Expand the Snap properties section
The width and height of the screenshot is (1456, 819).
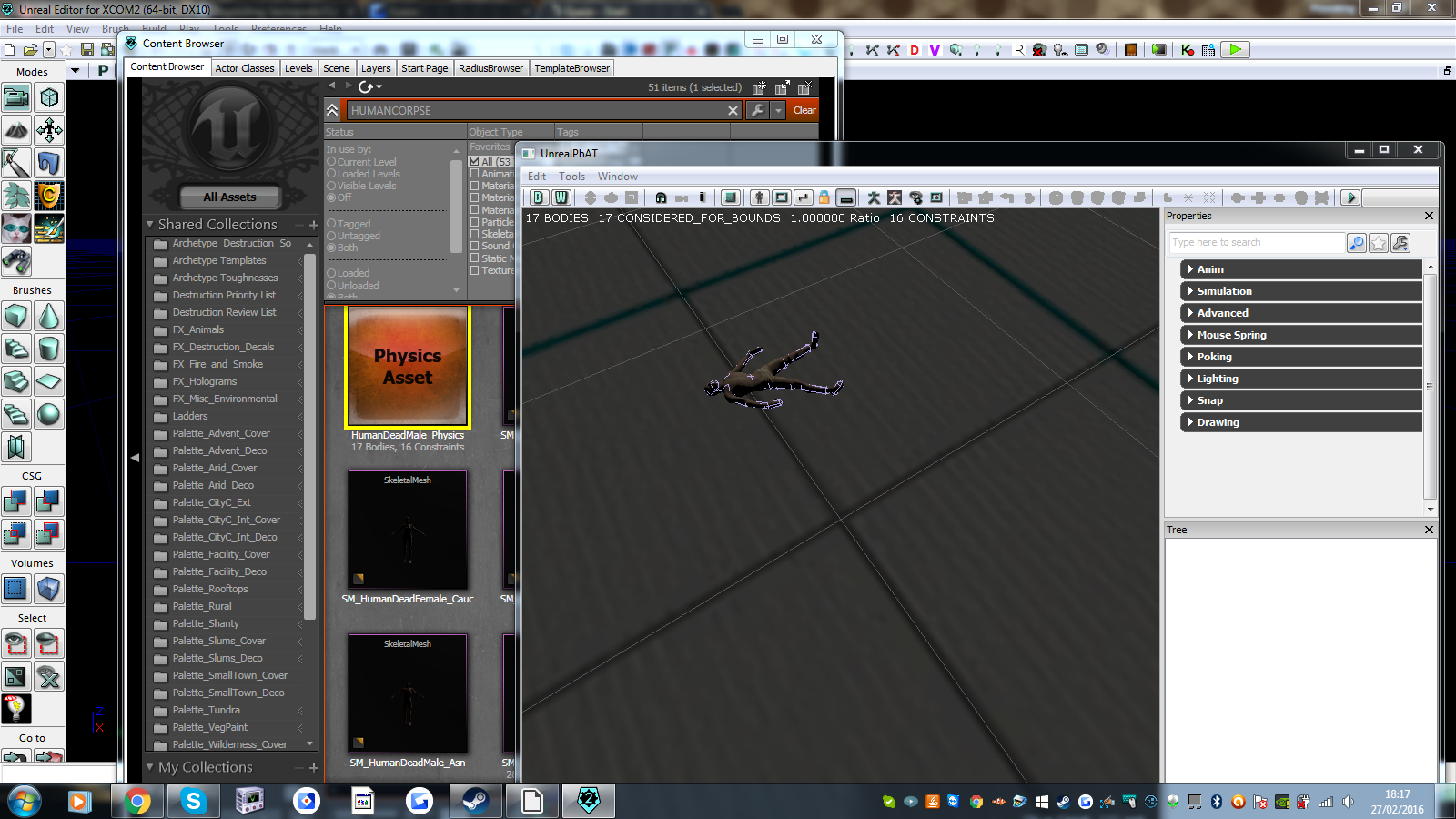click(x=1300, y=400)
